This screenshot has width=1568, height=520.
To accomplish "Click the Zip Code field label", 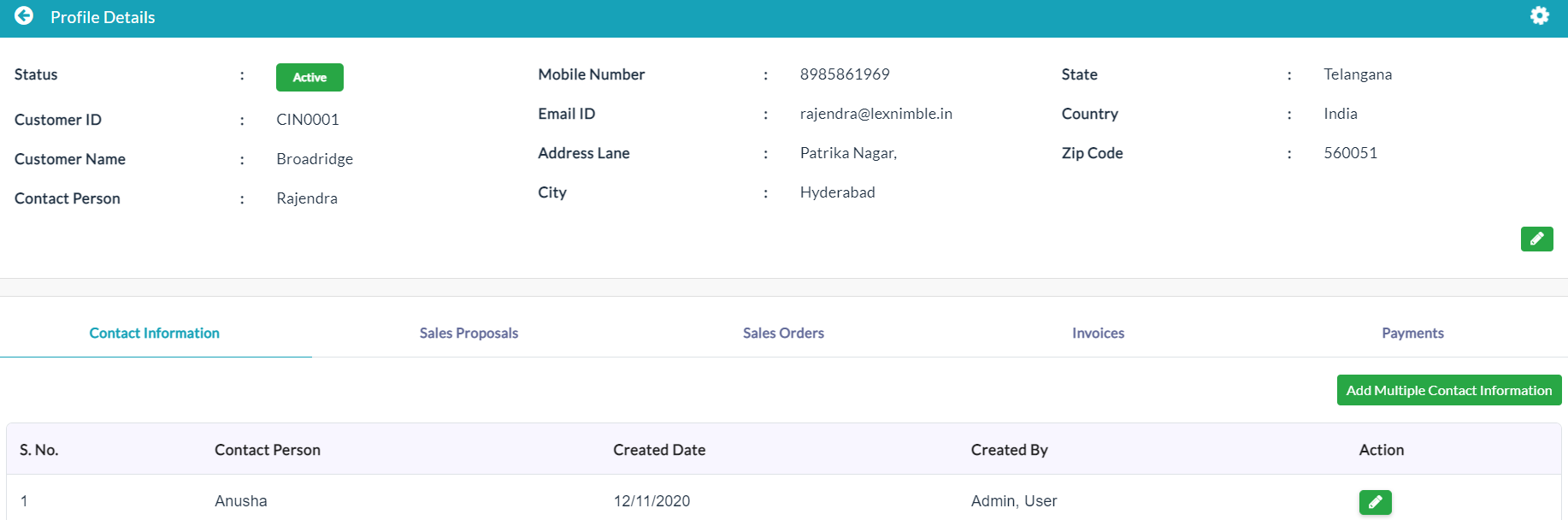I will click(1093, 153).
